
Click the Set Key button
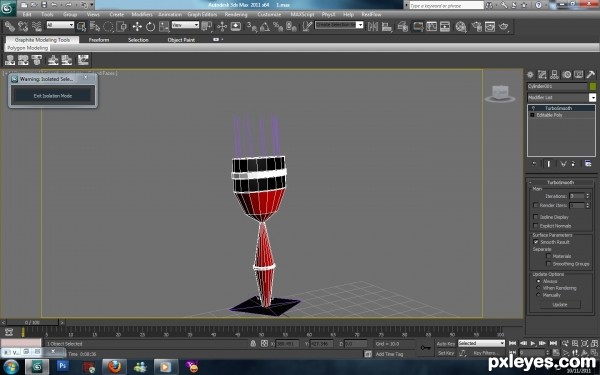pyautogui.click(x=446, y=353)
